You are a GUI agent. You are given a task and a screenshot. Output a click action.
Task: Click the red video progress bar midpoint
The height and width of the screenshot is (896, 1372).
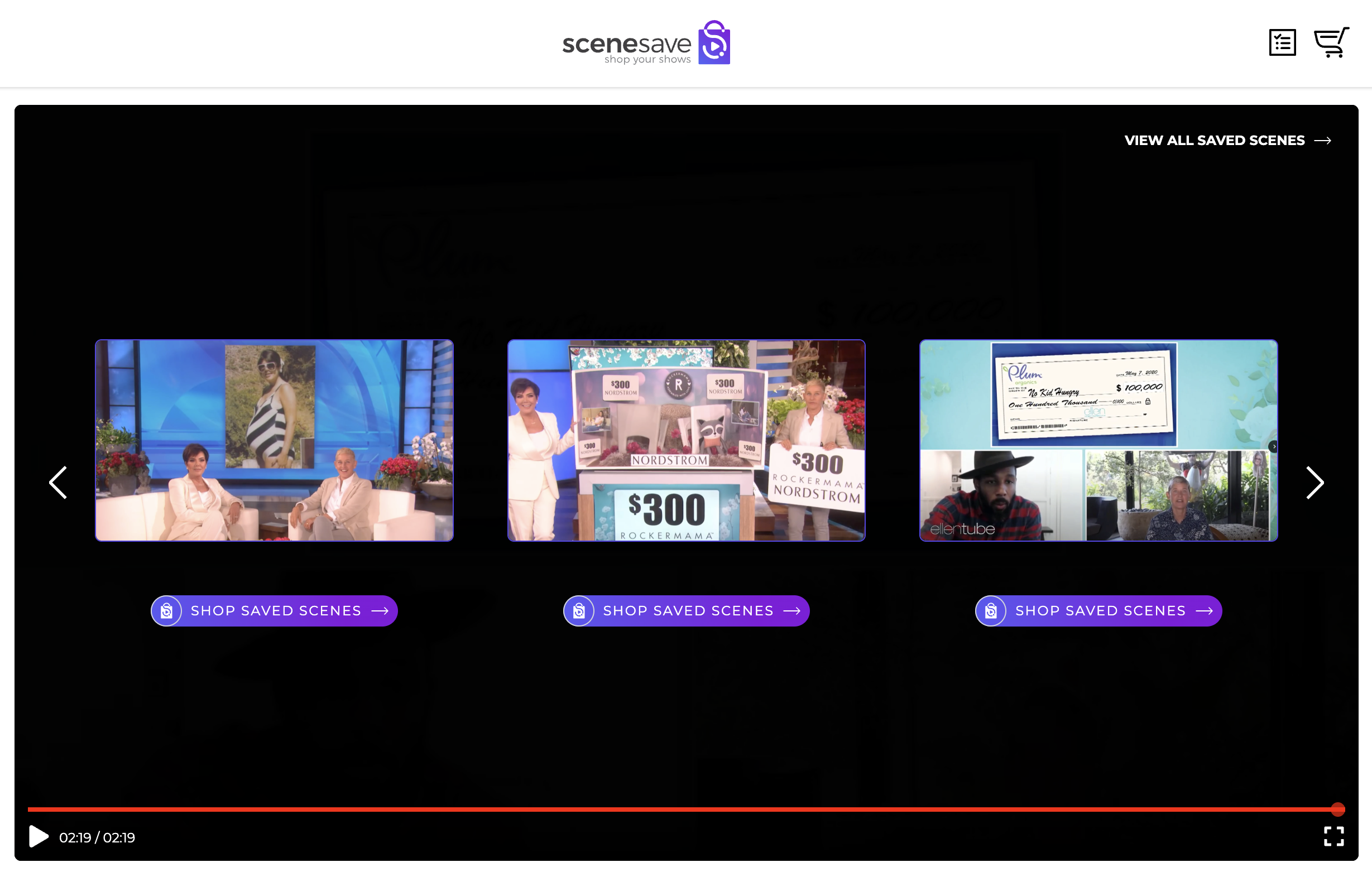click(x=683, y=810)
